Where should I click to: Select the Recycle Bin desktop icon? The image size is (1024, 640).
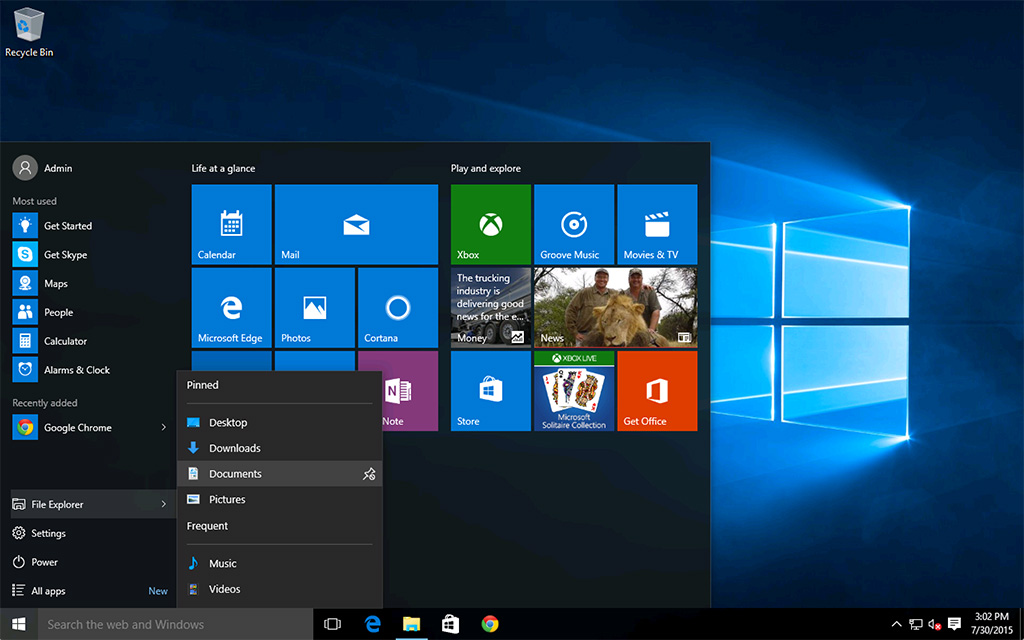29,32
